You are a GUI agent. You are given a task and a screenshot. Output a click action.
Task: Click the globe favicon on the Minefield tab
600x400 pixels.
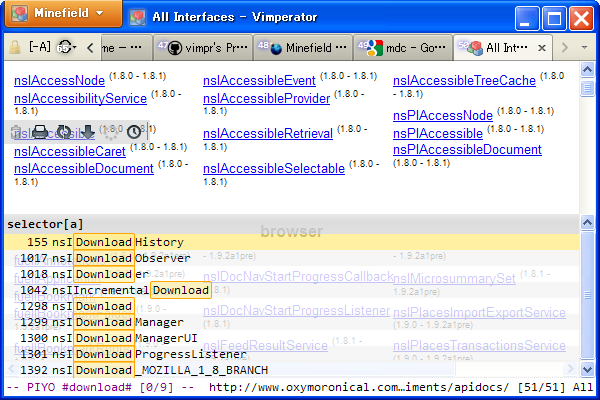tap(276, 49)
